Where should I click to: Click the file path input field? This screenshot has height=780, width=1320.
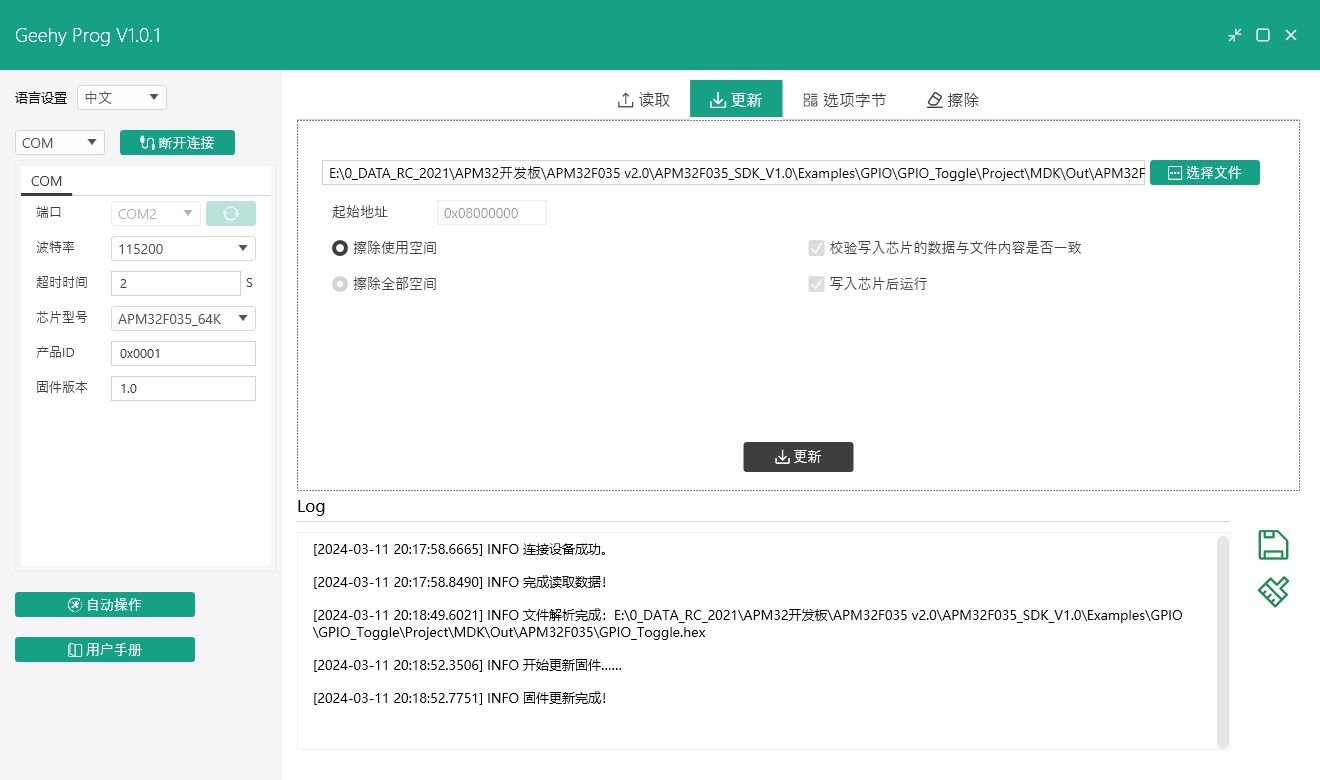click(734, 173)
